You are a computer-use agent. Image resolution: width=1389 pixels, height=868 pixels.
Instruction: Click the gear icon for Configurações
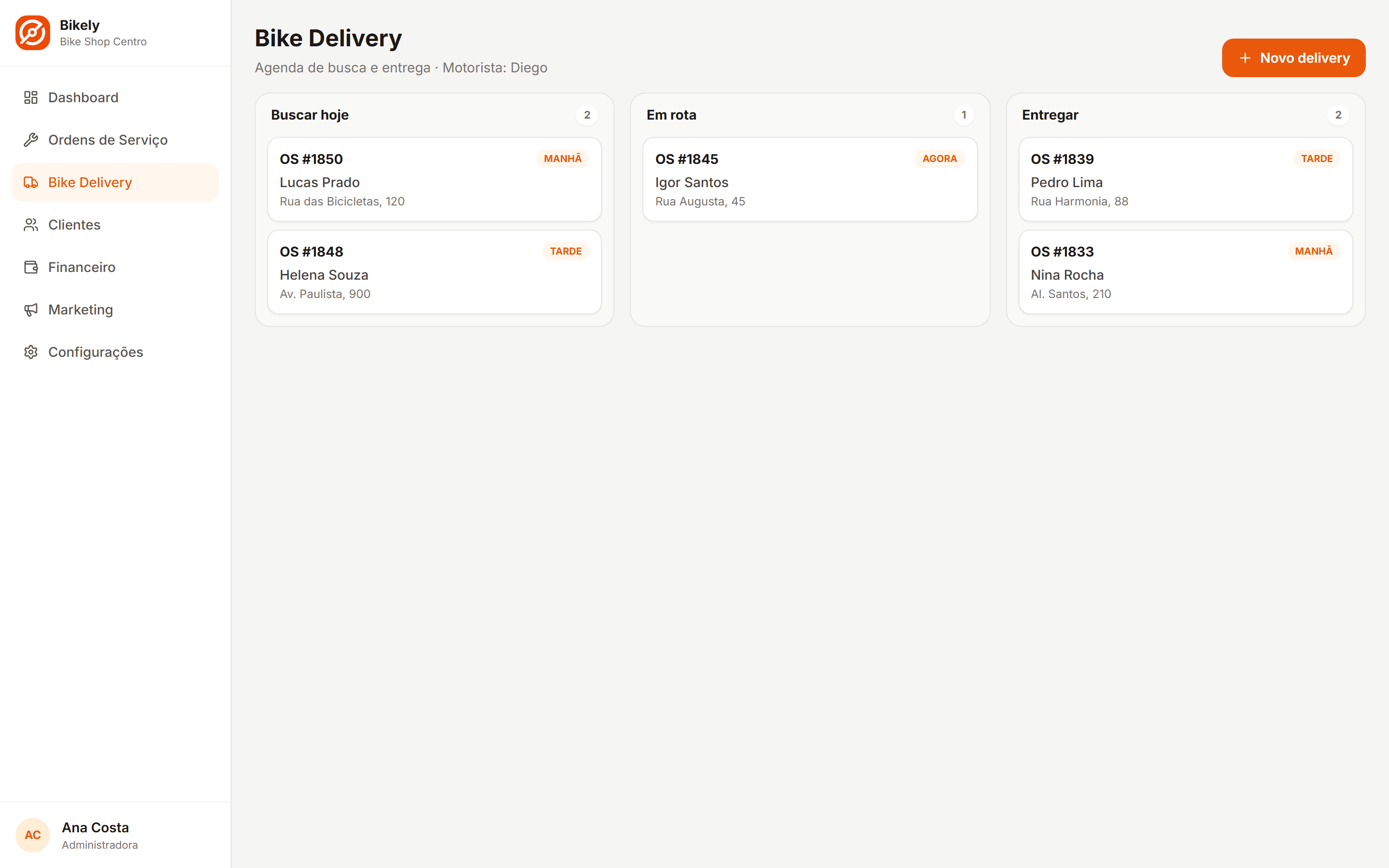tap(31, 353)
